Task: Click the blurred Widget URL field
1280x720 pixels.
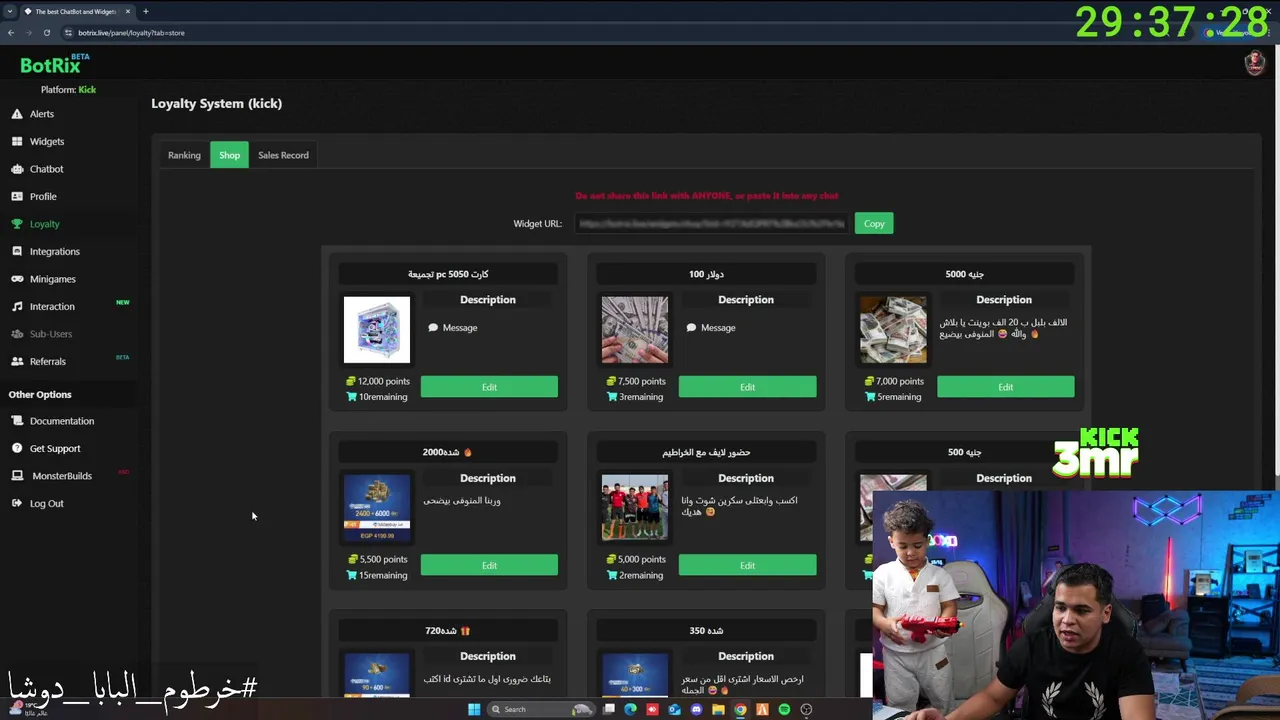Action: pos(711,224)
